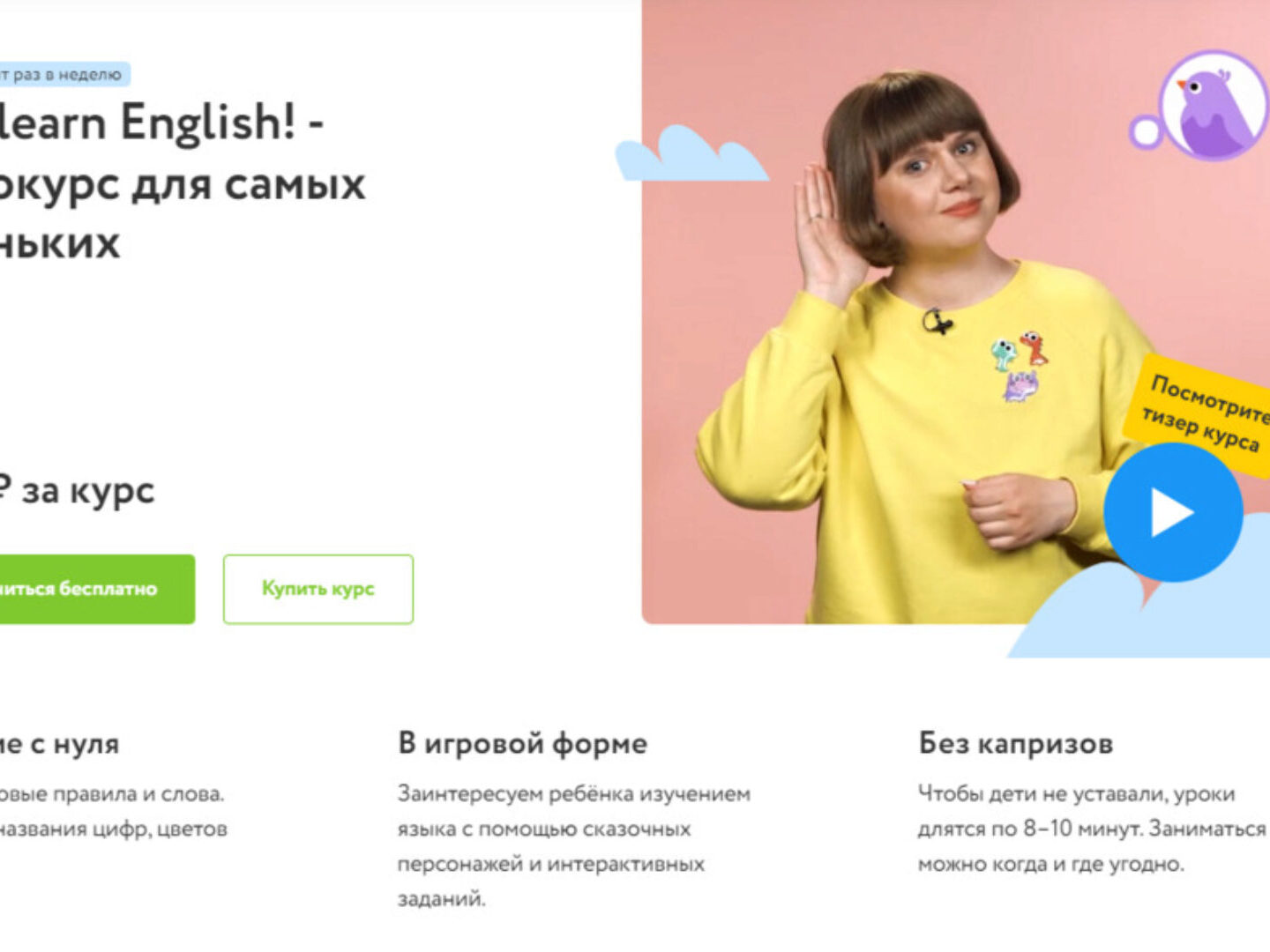Click the red dinosaur sticker on the sweater
1270x952 pixels.
coord(1035,347)
